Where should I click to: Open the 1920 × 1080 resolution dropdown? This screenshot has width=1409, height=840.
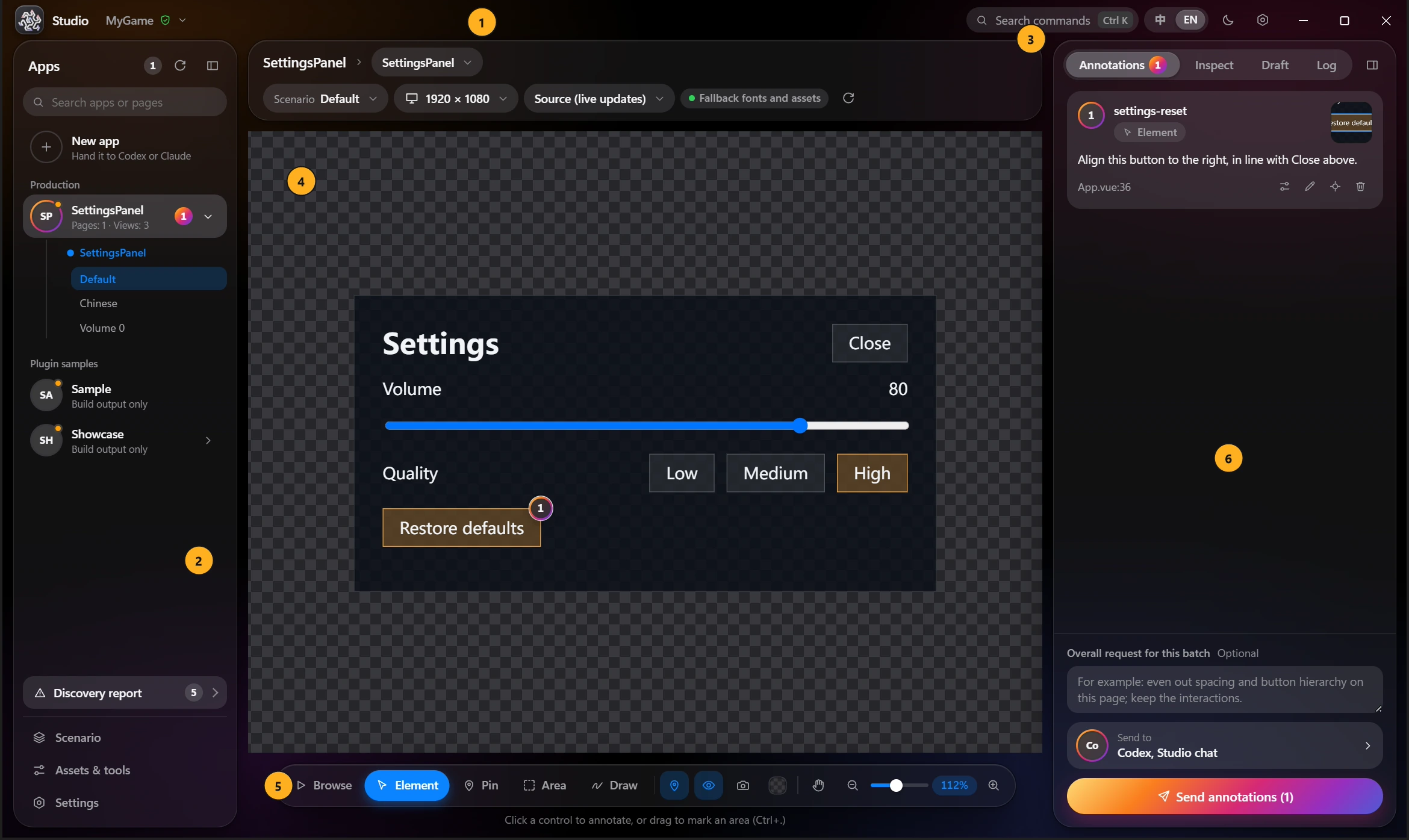(x=456, y=99)
